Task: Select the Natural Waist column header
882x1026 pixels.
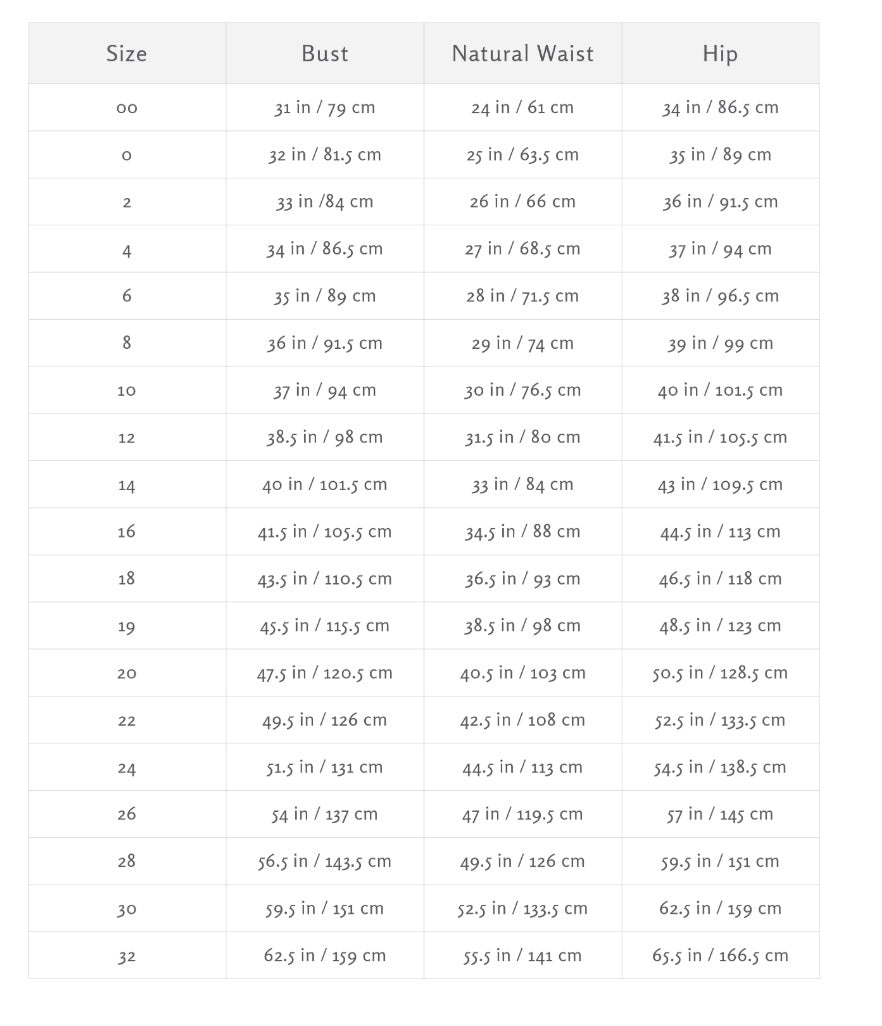Action: point(523,54)
